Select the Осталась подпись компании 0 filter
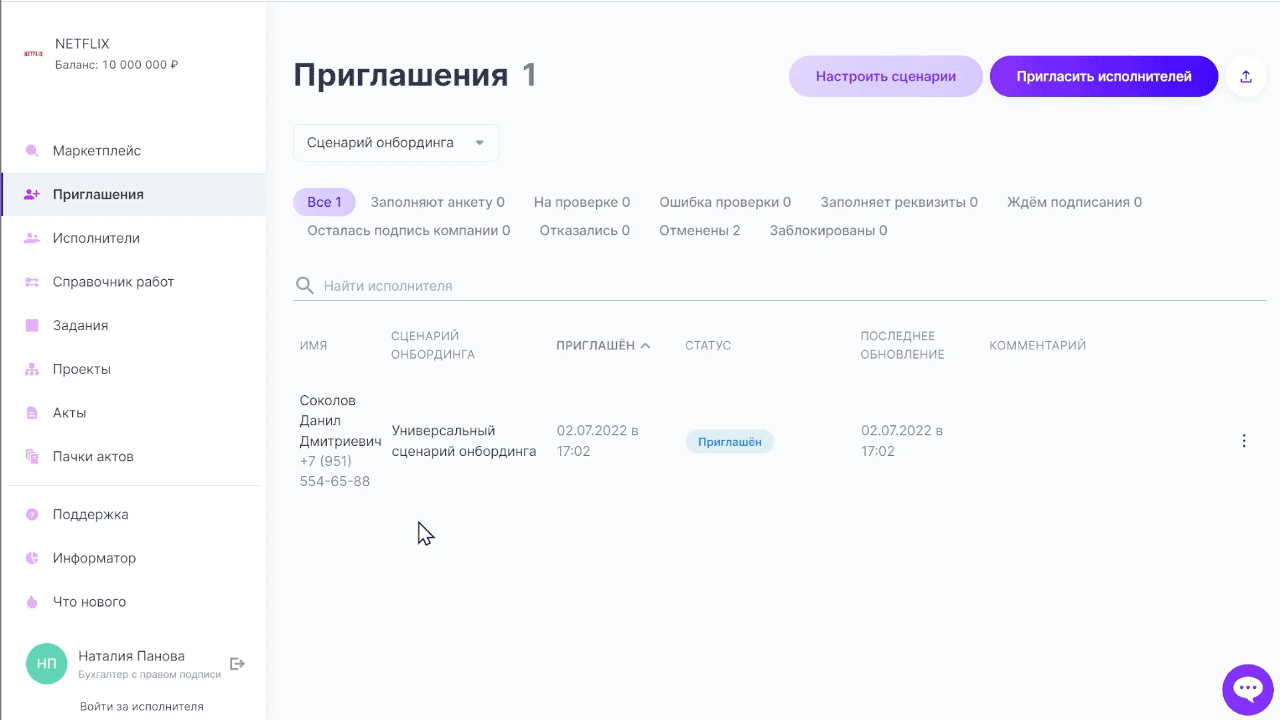1280x720 pixels. 409,230
